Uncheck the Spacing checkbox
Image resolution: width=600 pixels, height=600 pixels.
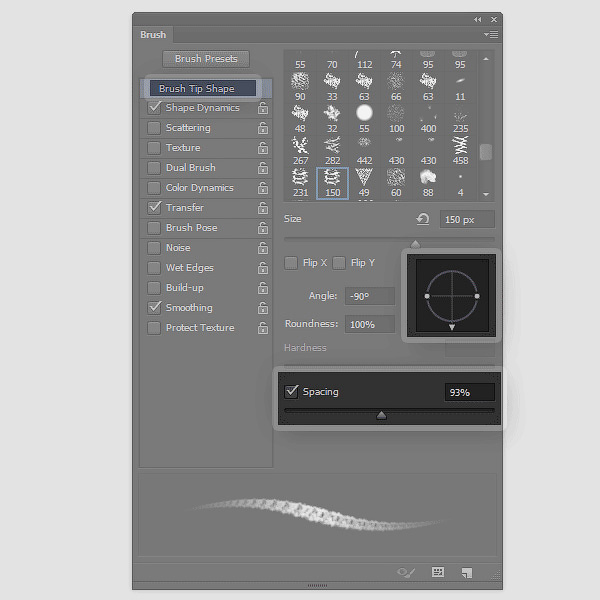pos(291,391)
